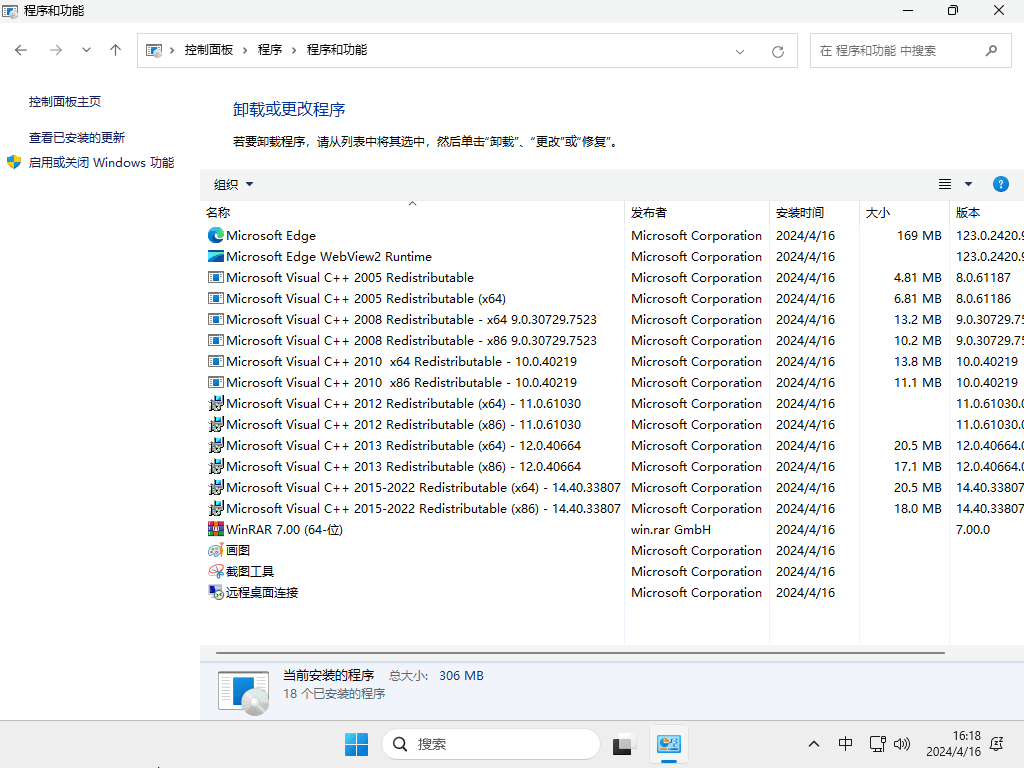The image size is (1024, 768).
Task: Click the taskbar 搜索 box
Action: click(490, 744)
